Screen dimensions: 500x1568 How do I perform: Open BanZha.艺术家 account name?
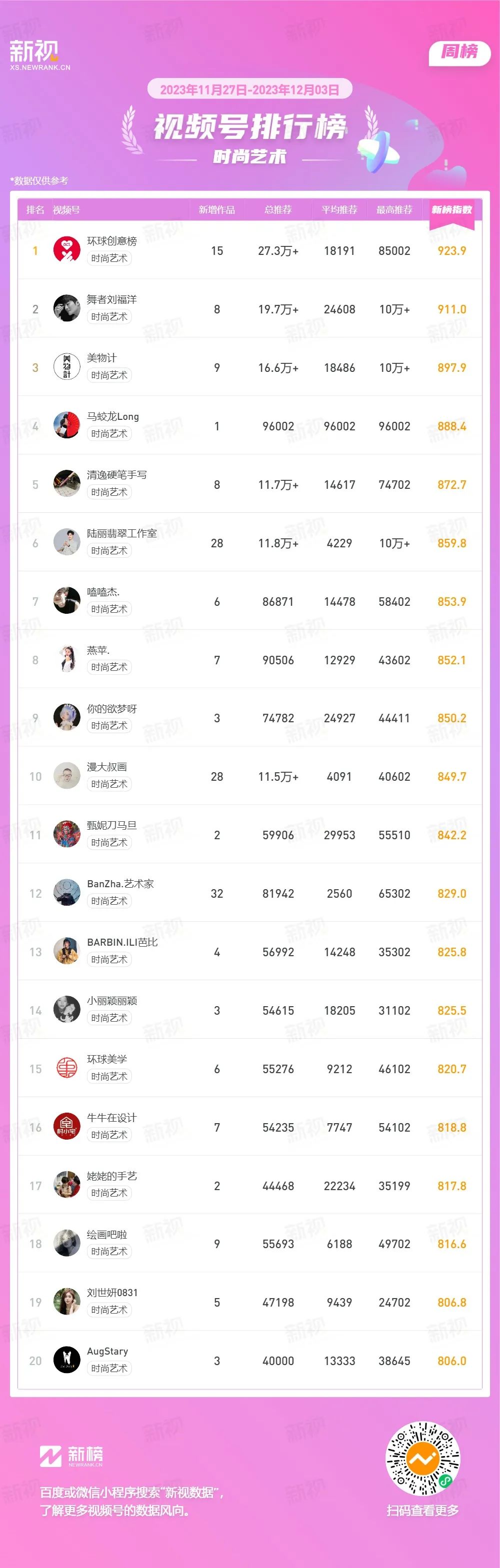120,884
